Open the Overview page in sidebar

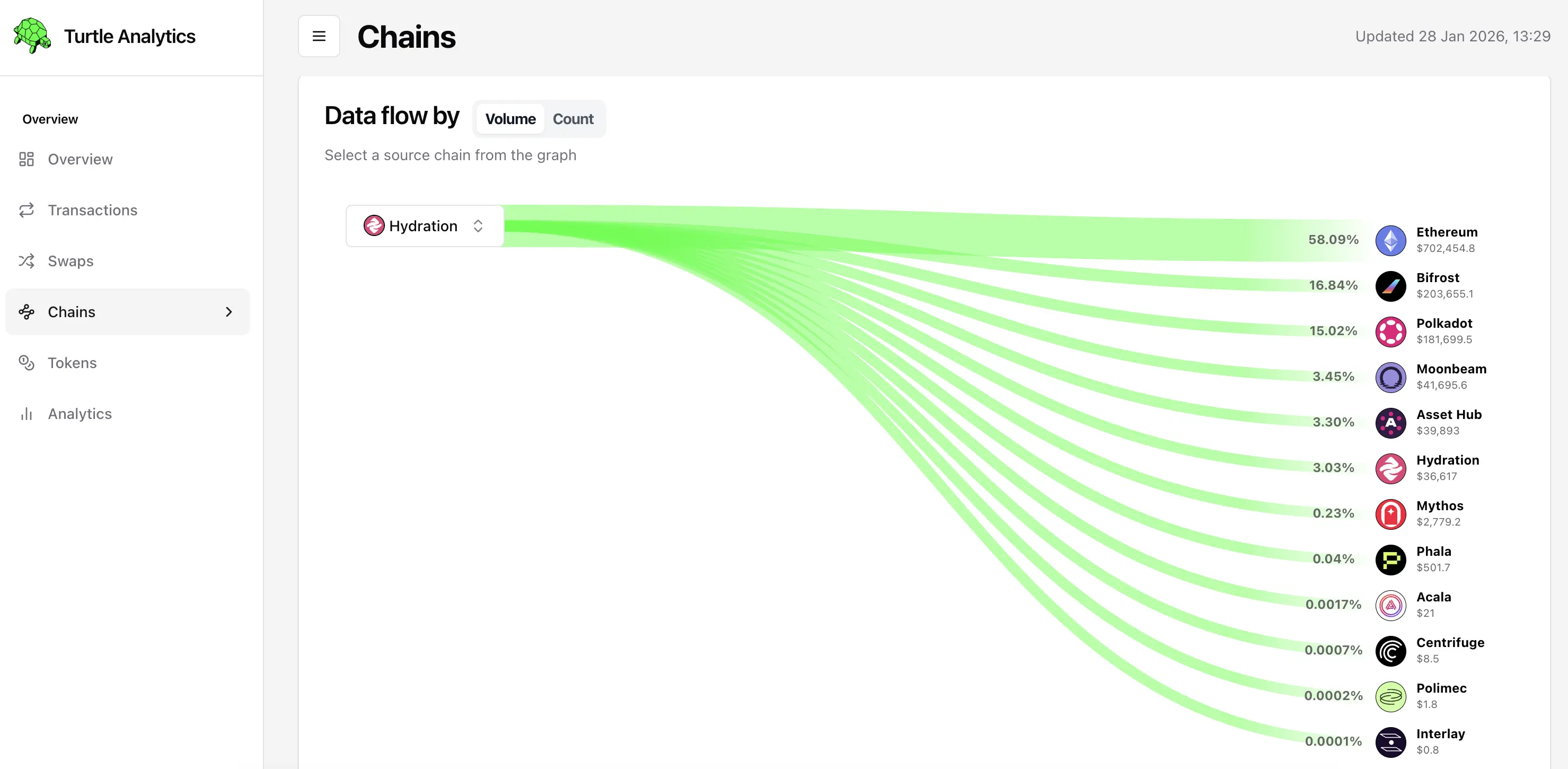click(80, 160)
